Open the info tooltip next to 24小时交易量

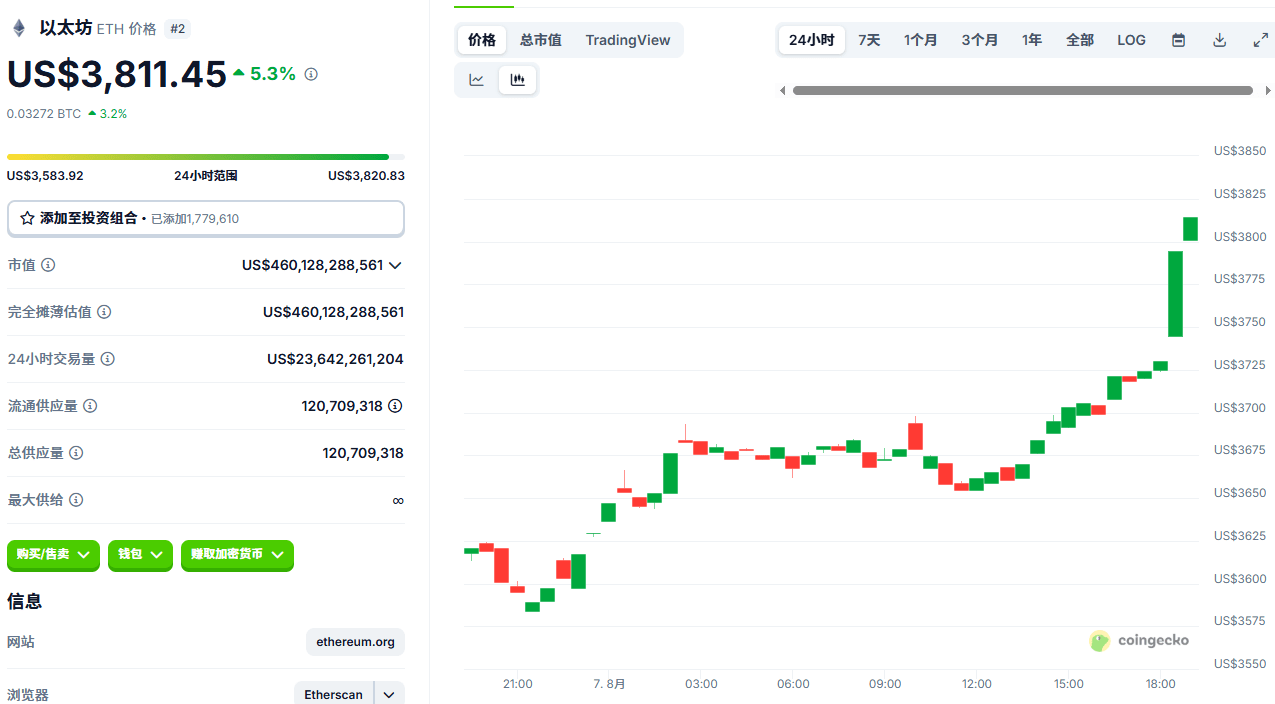[x=108, y=359]
